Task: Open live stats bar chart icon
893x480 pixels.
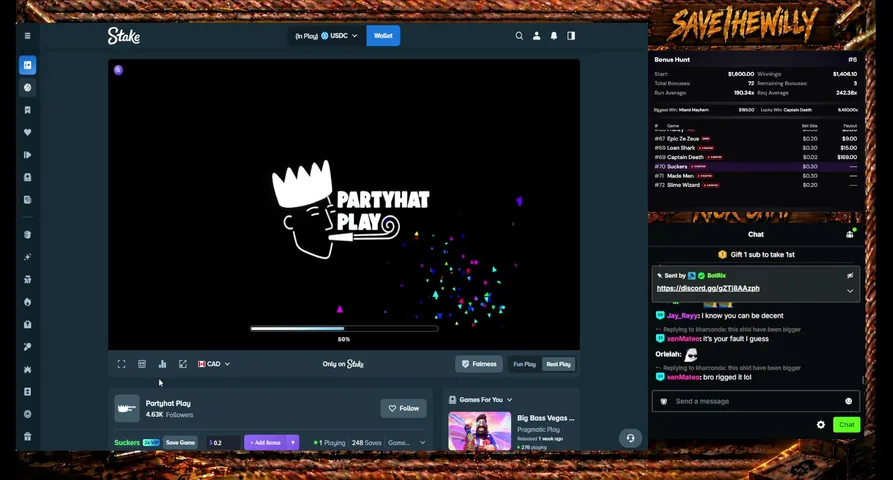Action: tap(162, 364)
